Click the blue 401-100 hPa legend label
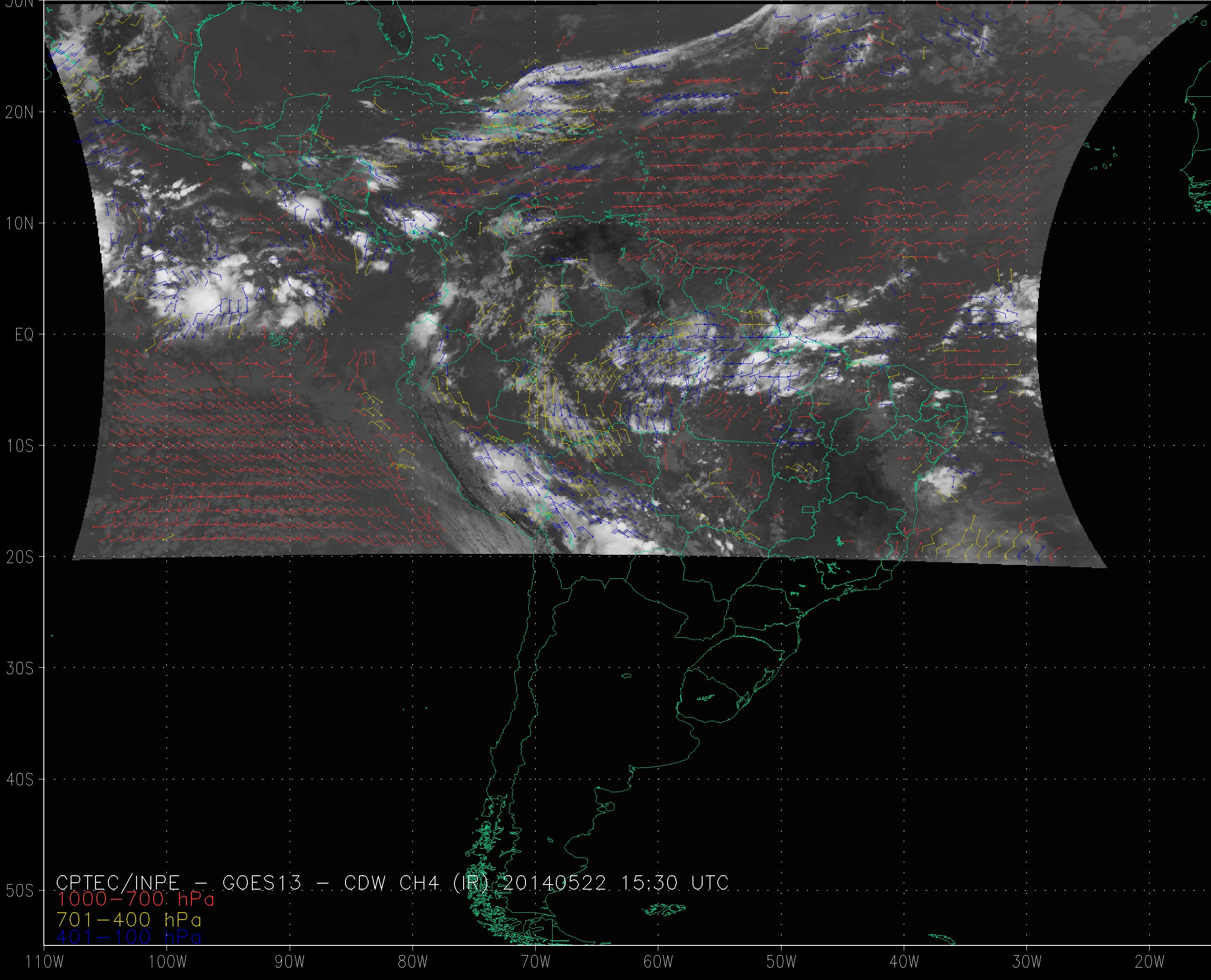Screen dimensions: 1211x980 click(x=129, y=938)
